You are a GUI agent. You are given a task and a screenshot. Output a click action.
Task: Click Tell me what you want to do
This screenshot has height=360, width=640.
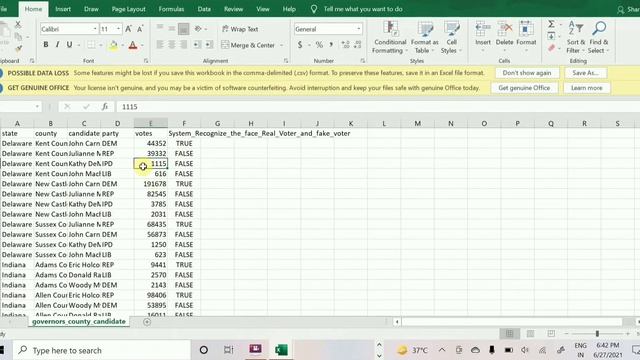click(x=363, y=9)
